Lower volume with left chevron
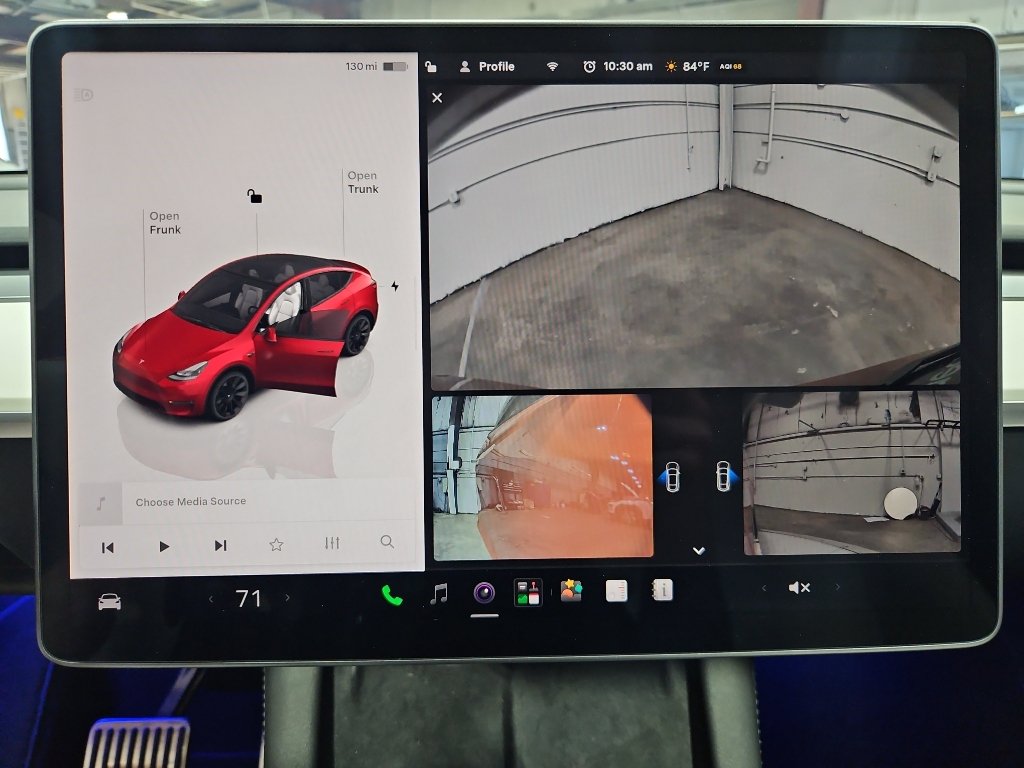 [764, 588]
